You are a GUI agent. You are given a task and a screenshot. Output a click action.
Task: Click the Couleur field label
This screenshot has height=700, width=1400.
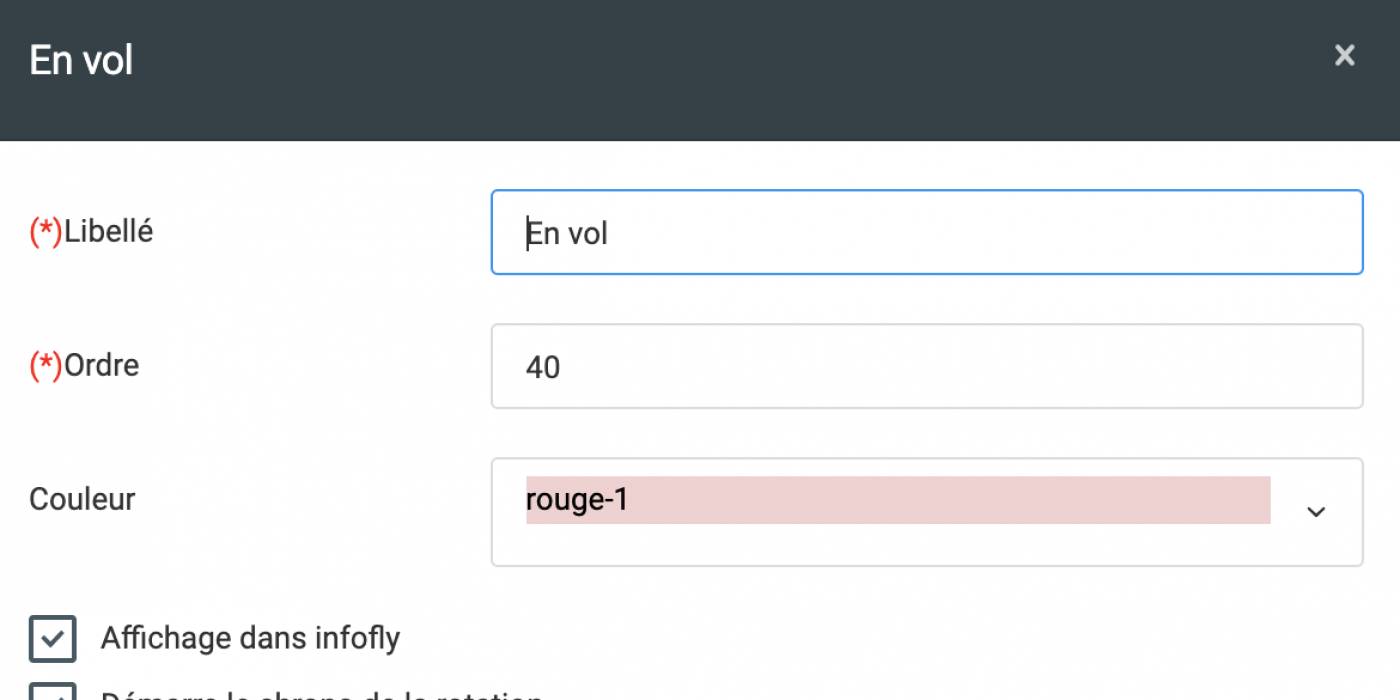pyautogui.click(x=82, y=499)
